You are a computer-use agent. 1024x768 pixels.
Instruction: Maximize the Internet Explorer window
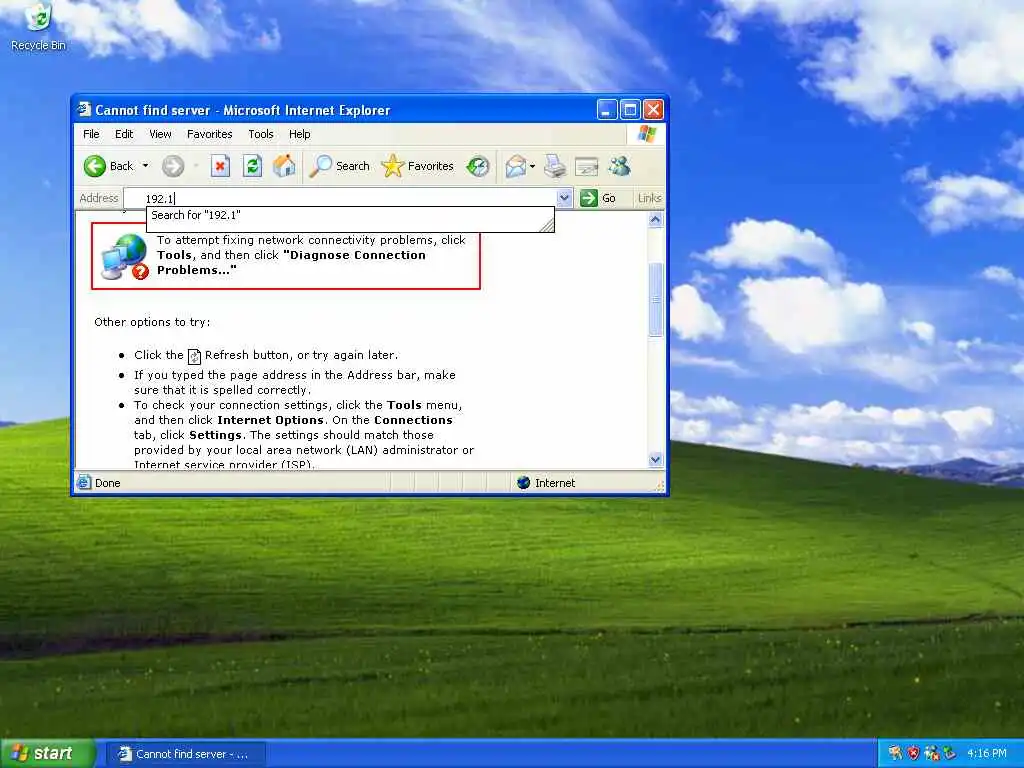coord(630,110)
